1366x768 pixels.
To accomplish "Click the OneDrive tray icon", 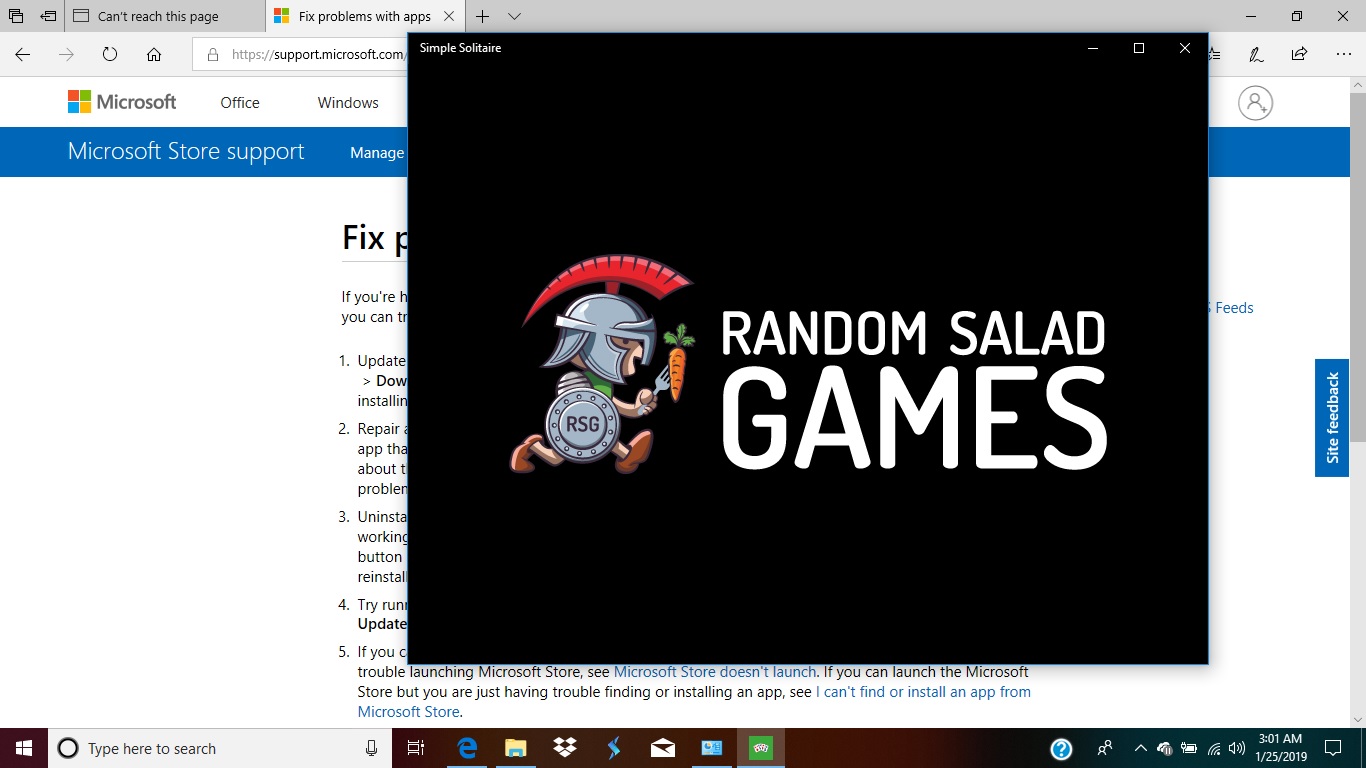I will point(1165,748).
